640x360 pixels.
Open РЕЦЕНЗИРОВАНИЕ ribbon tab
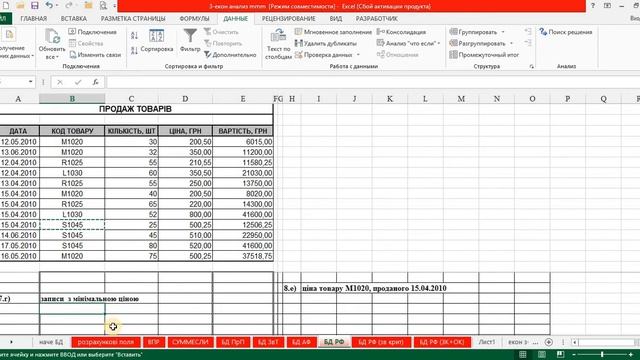(x=289, y=19)
